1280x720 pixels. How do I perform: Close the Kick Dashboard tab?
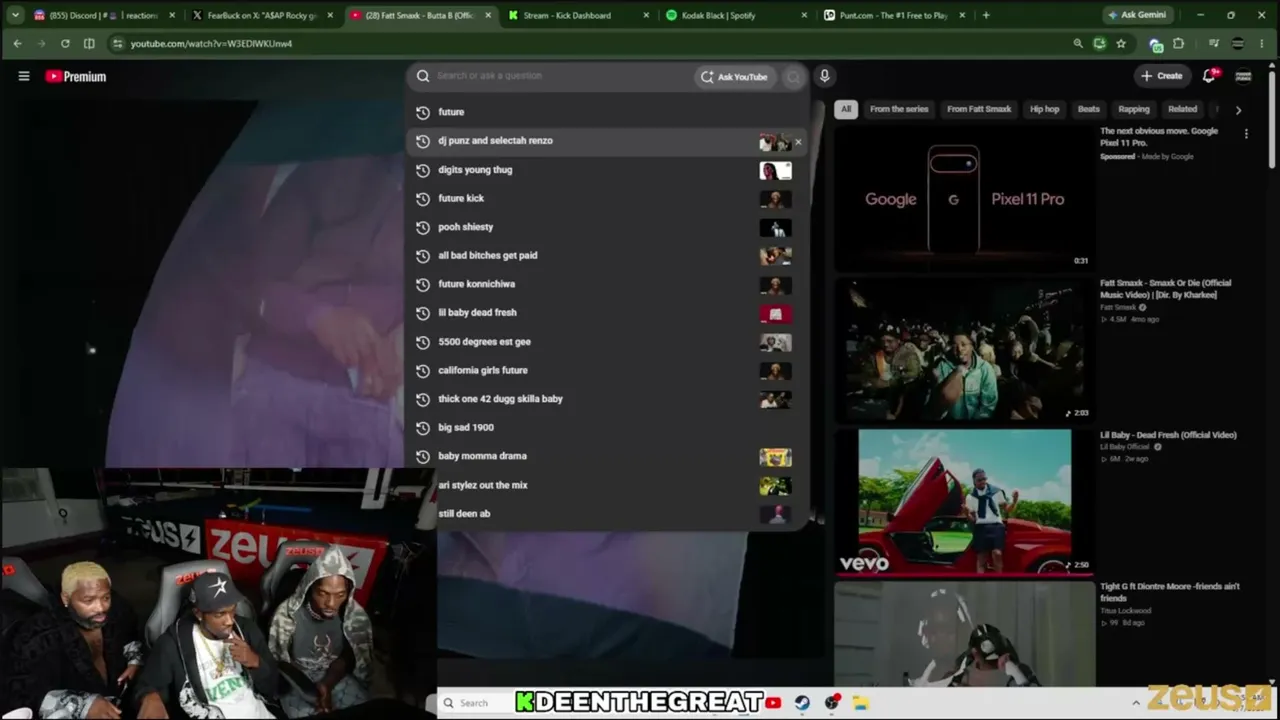click(x=646, y=15)
